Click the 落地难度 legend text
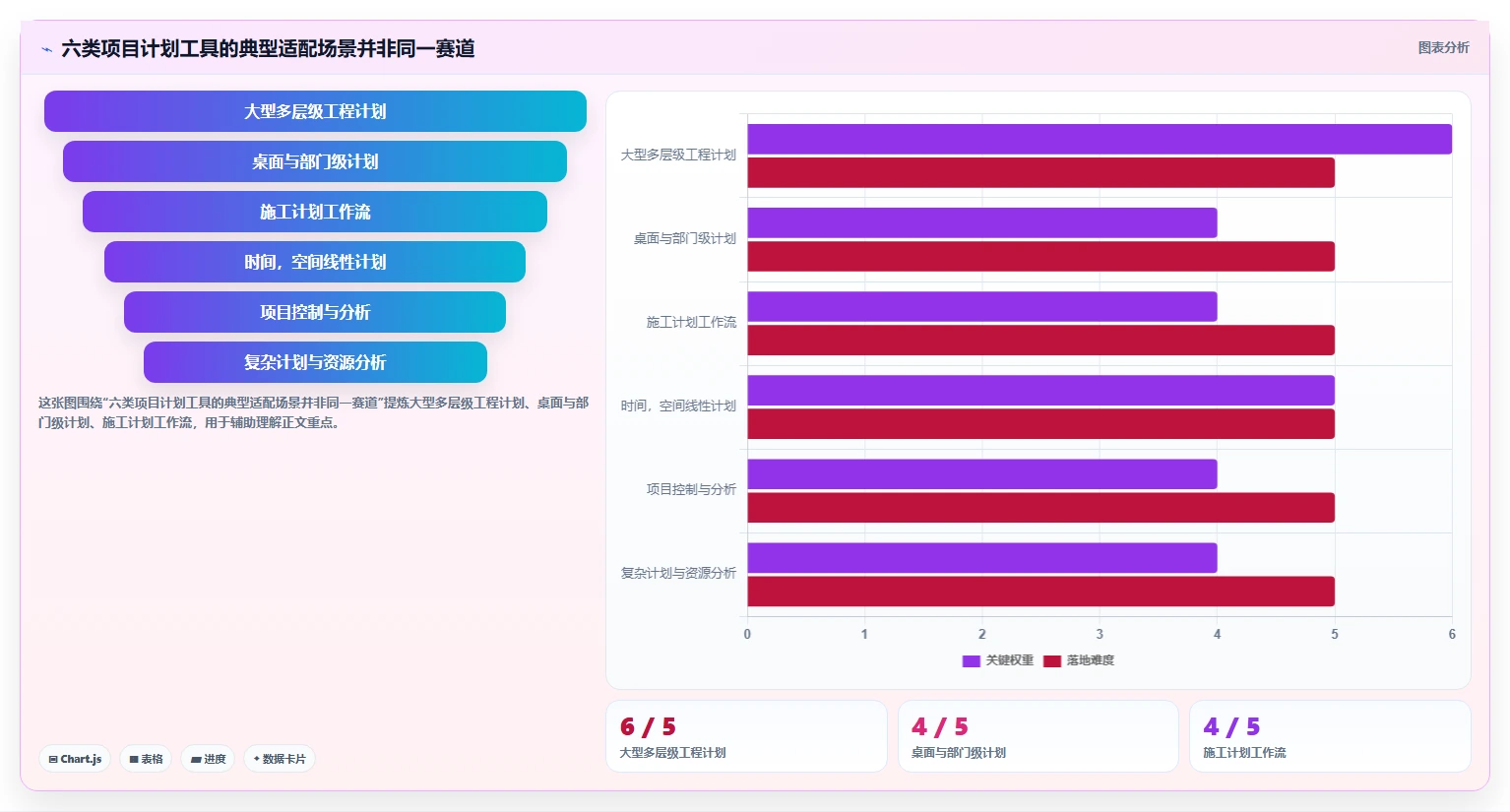 [1091, 660]
